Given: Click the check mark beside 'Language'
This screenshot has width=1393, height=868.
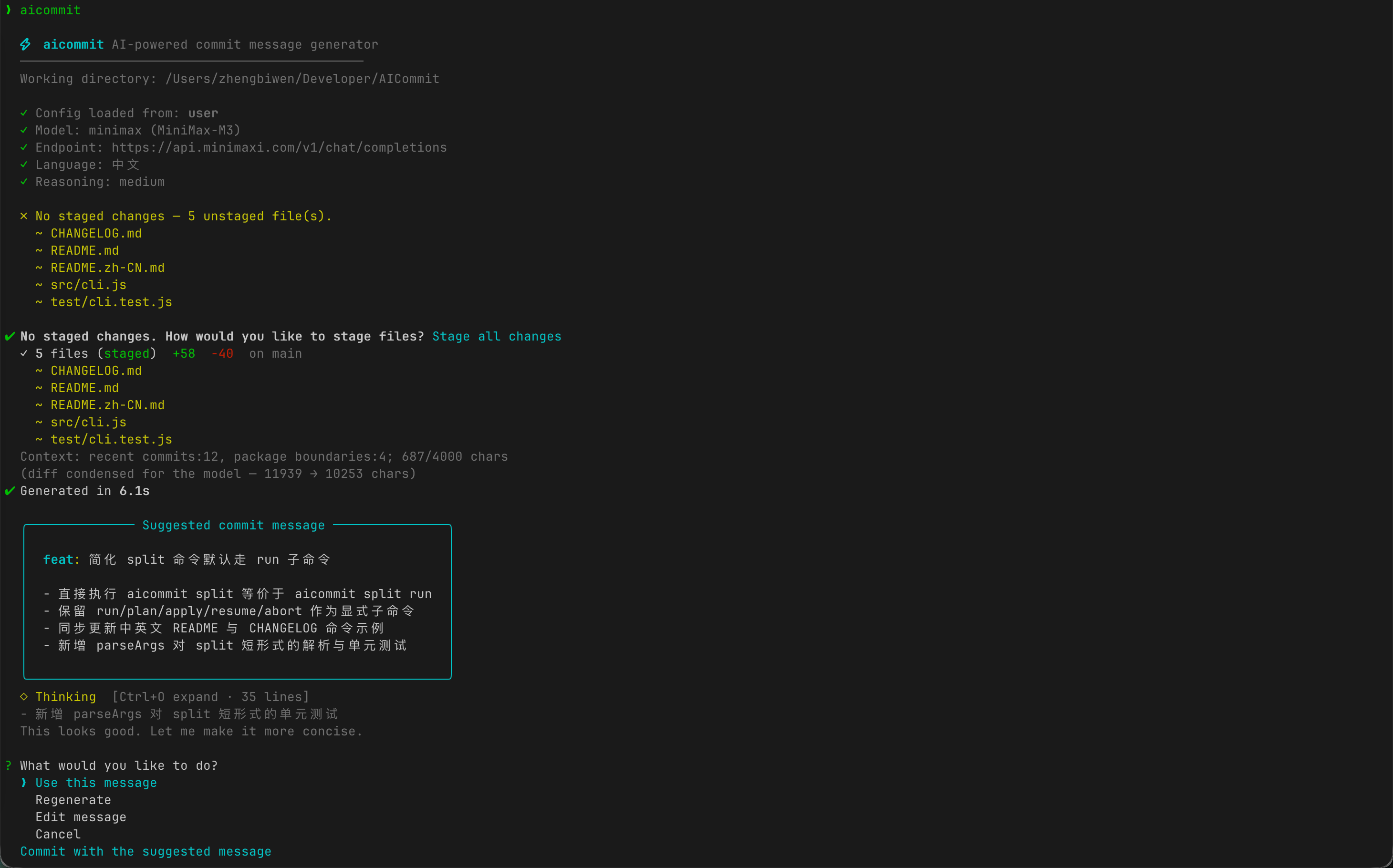Looking at the screenshot, I should 23,164.
